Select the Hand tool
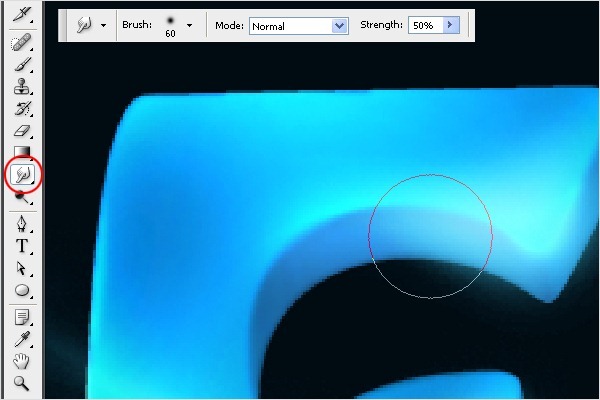Viewport: 600px width, 400px height. pyautogui.click(x=22, y=361)
